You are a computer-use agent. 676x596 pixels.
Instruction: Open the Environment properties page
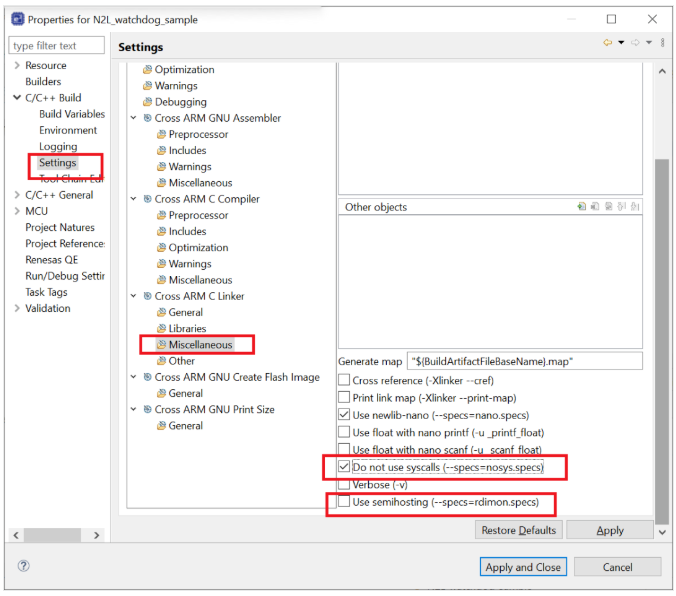coord(68,130)
